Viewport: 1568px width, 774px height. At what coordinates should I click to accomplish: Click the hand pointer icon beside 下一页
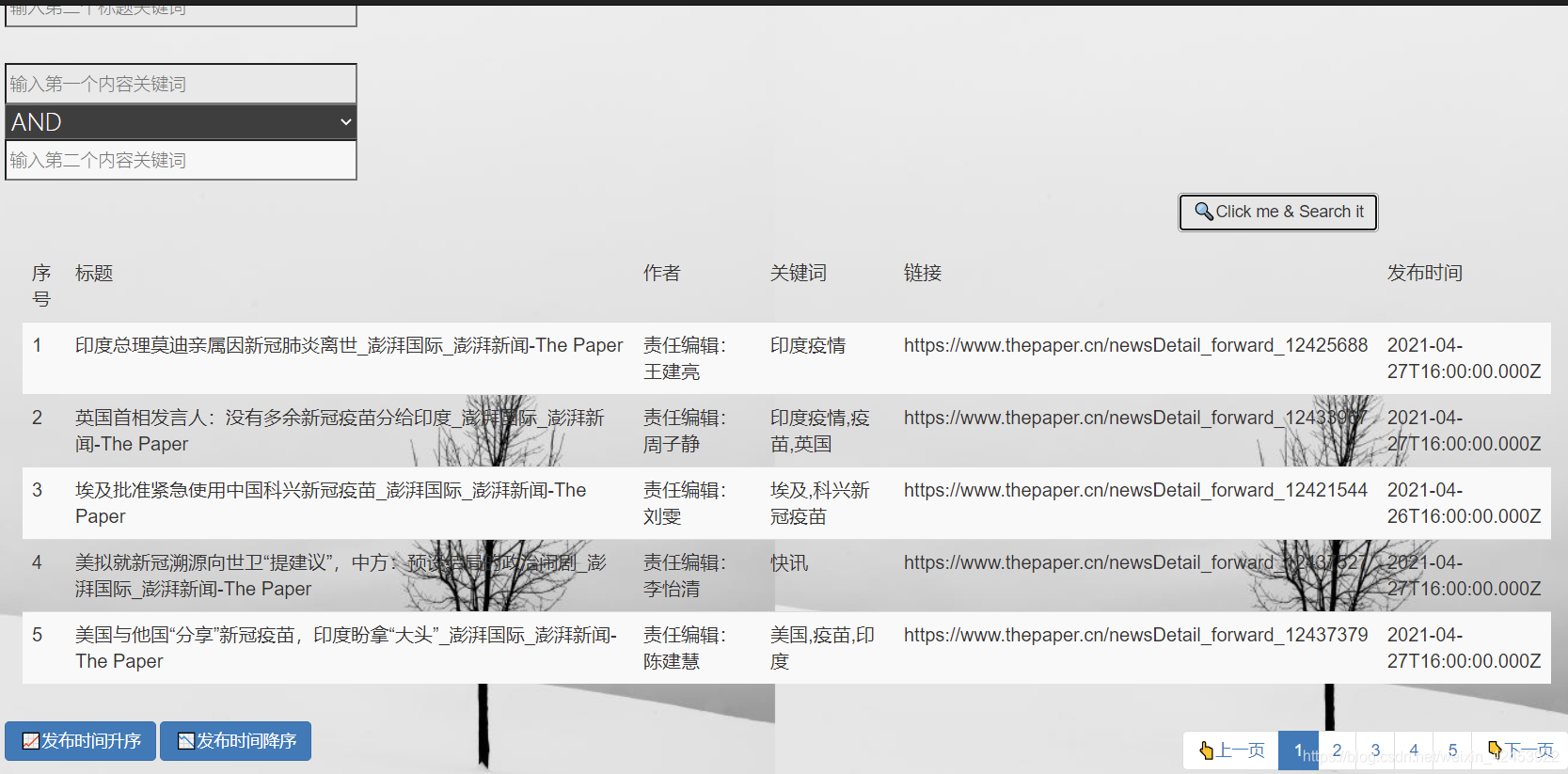tap(1495, 750)
